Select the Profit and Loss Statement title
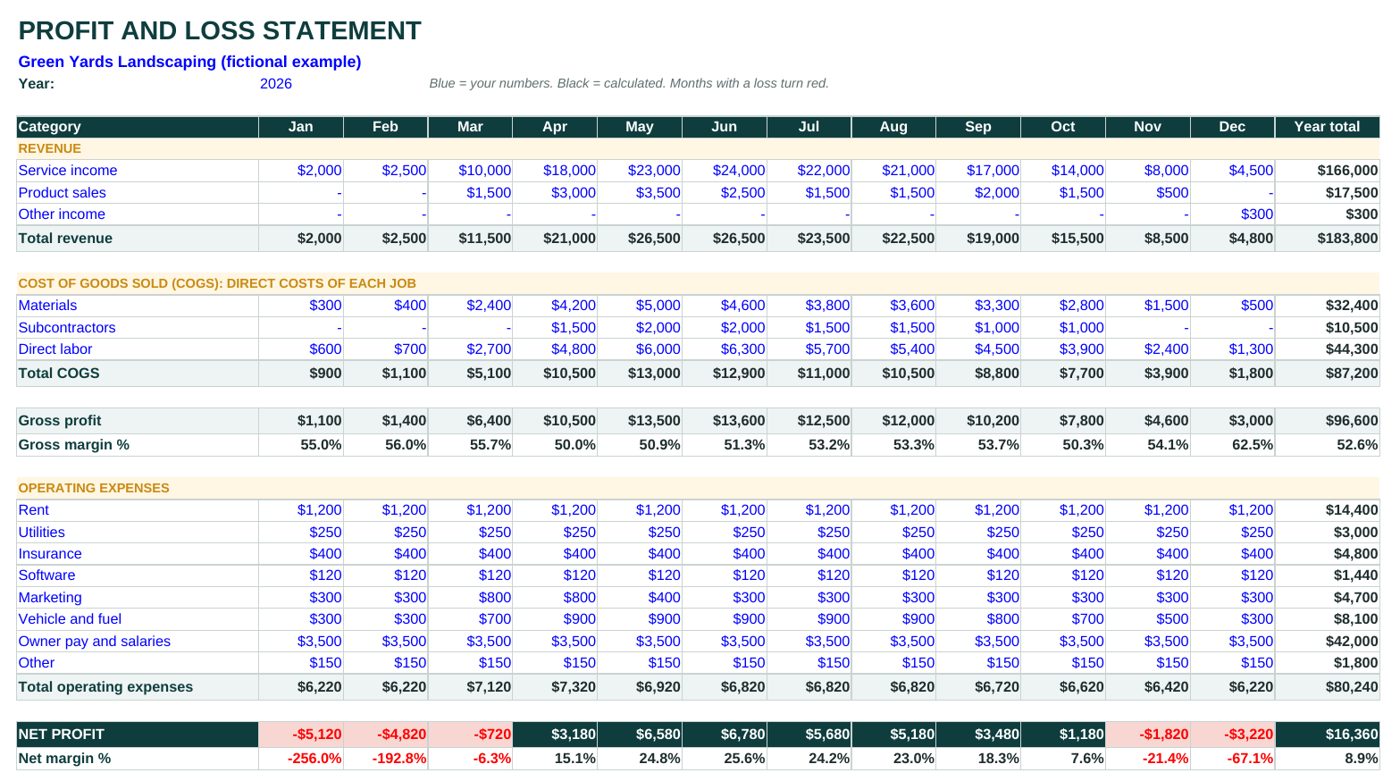 coord(220,31)
